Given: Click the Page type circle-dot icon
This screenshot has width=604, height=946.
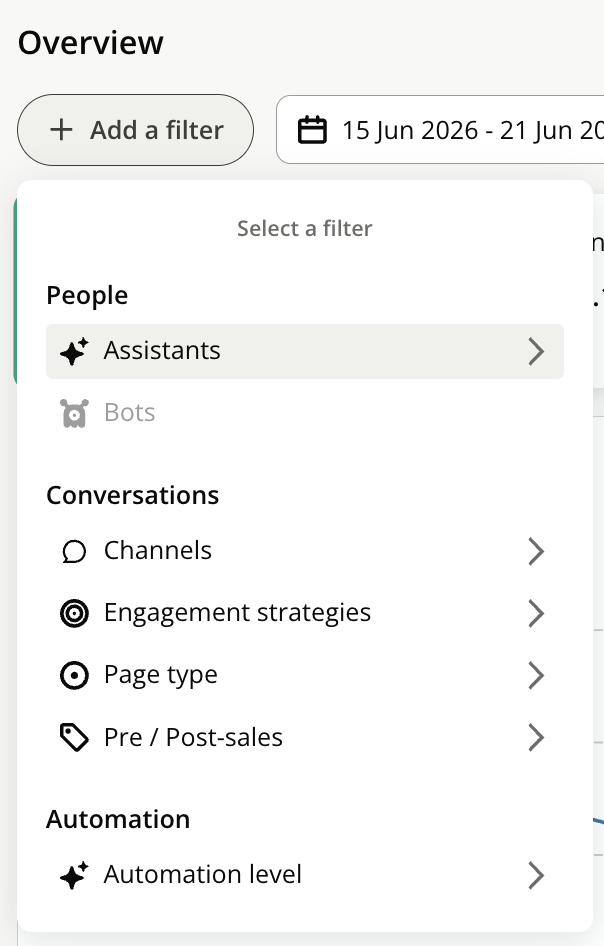Looking at the screenshot, I should pyautogui.click(x=74, y=675).
